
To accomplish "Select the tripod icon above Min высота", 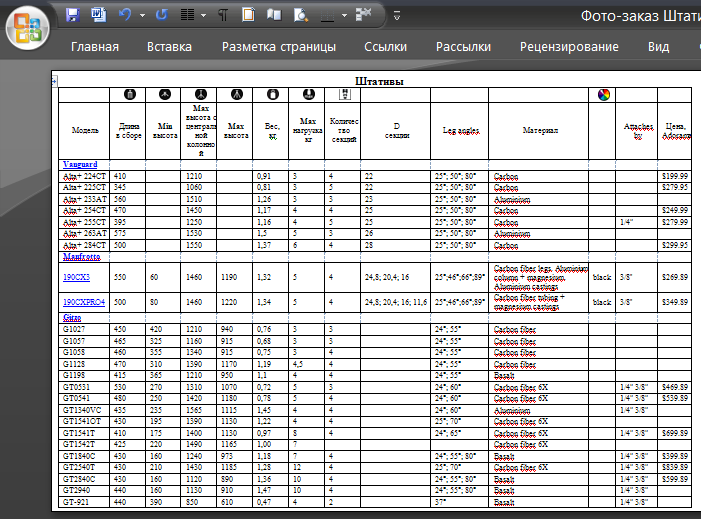I will click(x=165, y=94).
